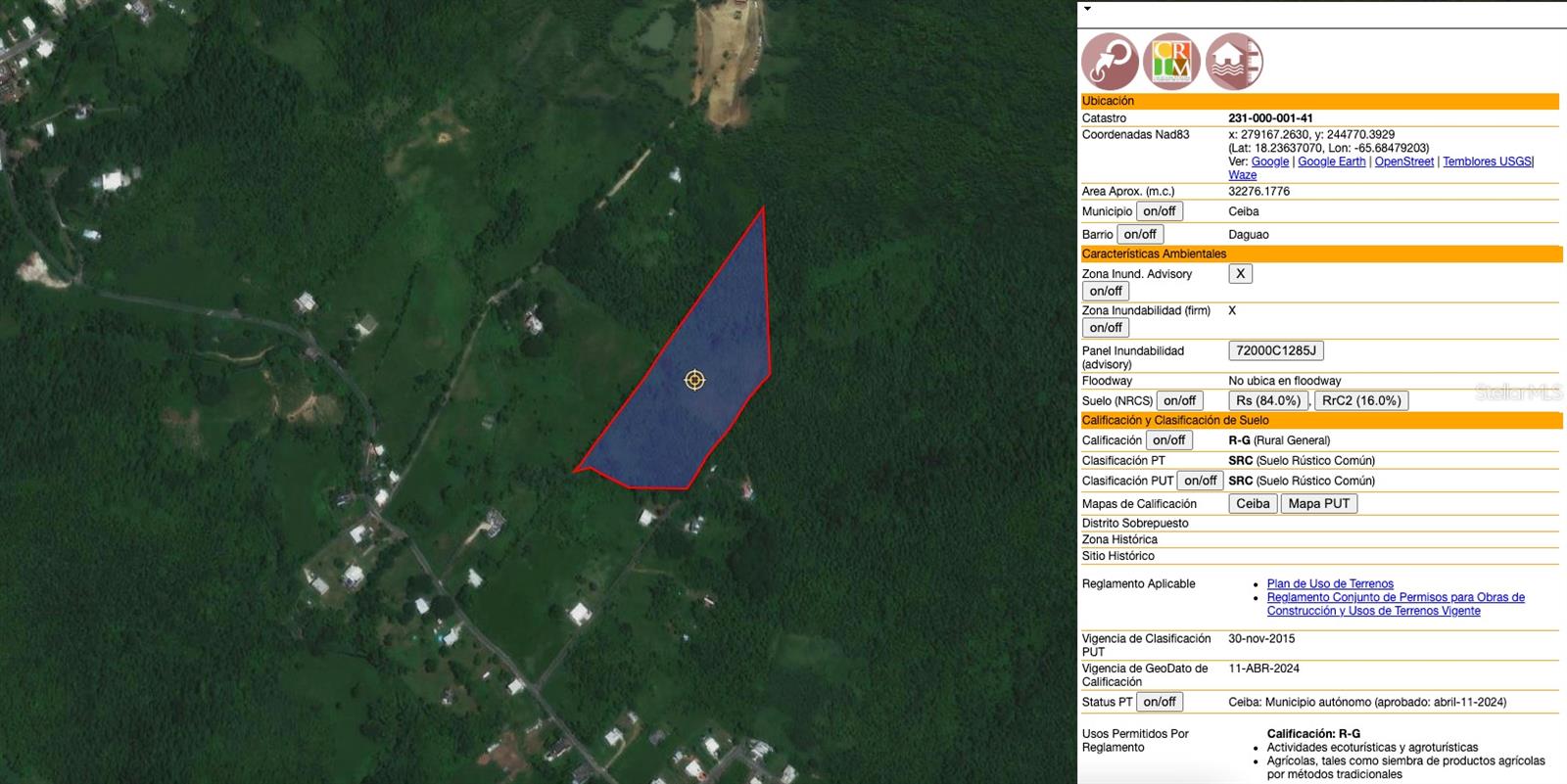Collapse the panel with the top arrow
Viewport: 1567px width, 784px height.
click(1087, 9)
